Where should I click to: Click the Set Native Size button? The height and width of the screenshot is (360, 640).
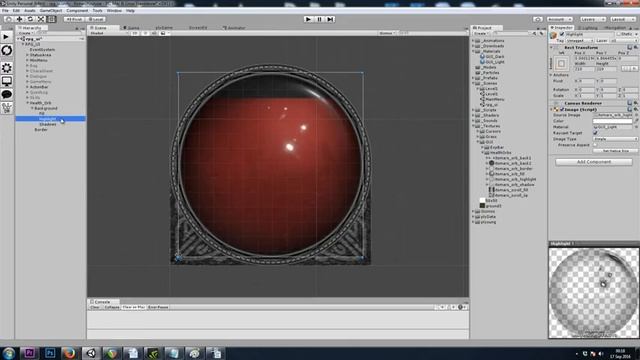615,151
